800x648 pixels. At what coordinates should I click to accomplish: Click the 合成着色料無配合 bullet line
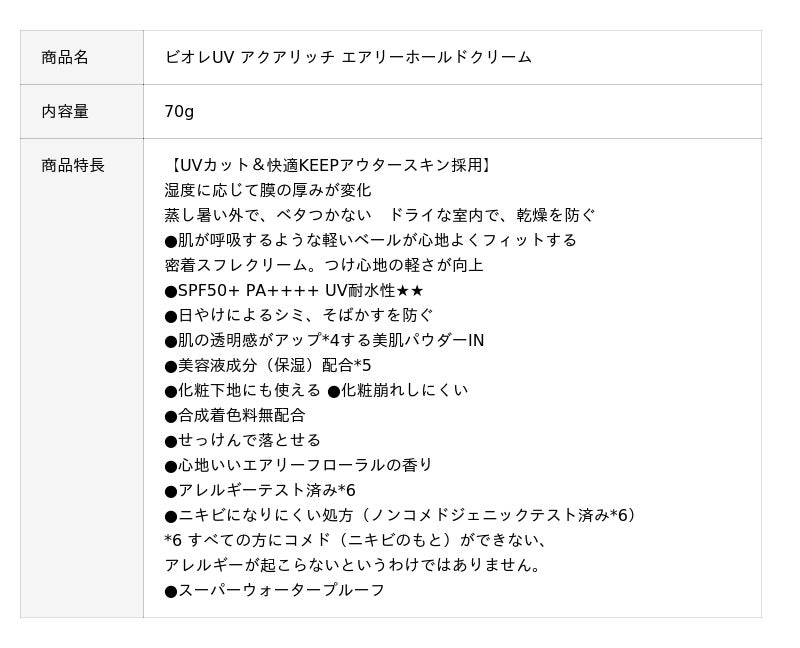(x=235, y=415)
